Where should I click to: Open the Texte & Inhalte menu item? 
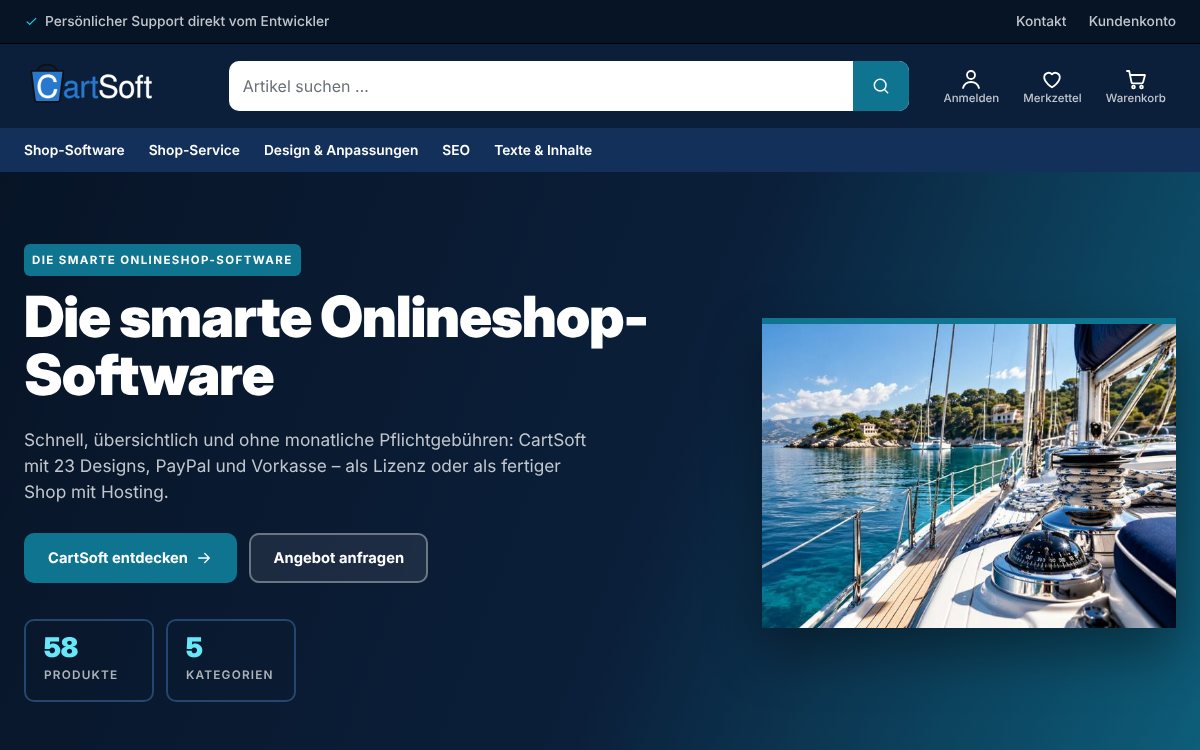(x=543, y=150)
